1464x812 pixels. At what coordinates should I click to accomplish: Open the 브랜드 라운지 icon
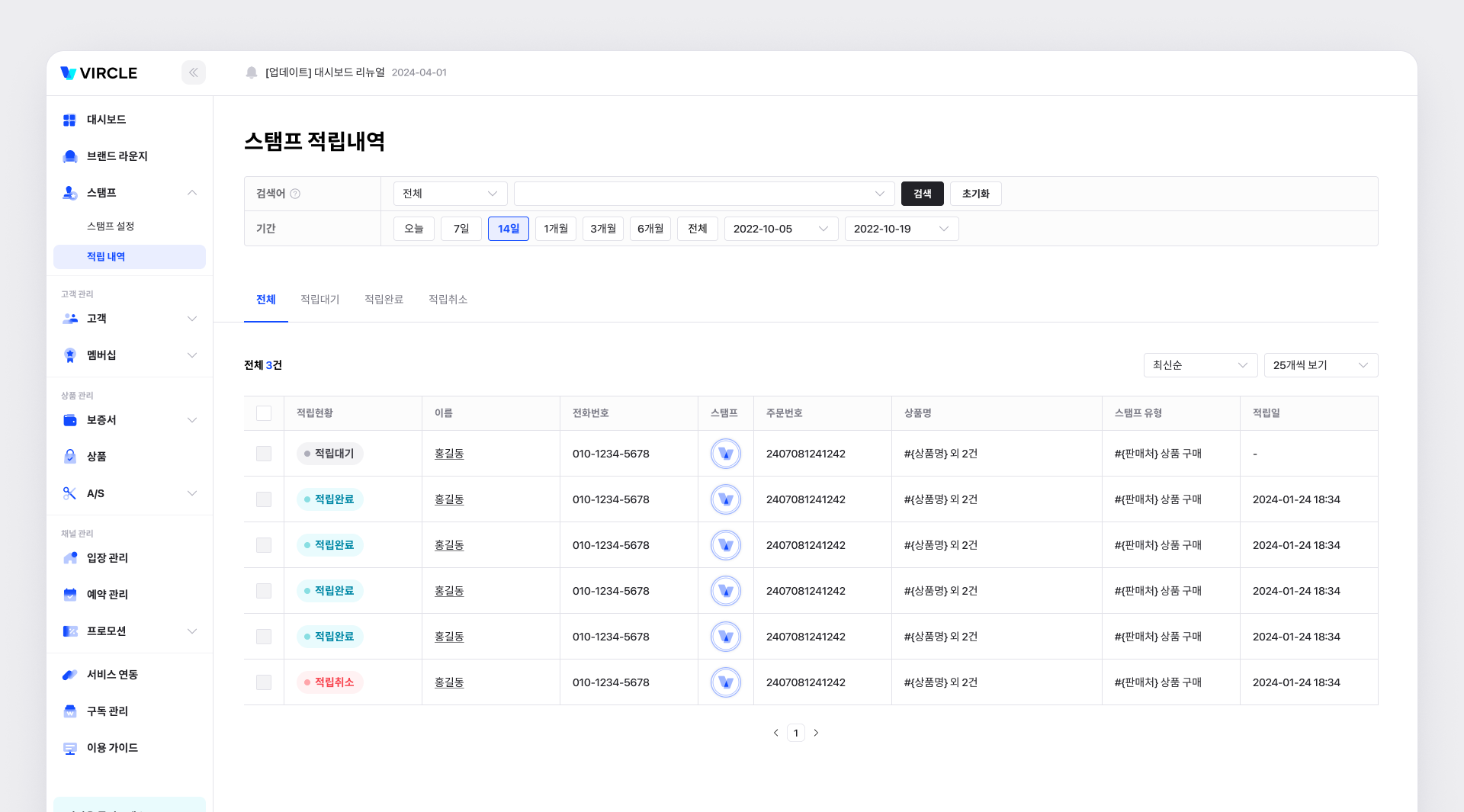coord(69,156)
